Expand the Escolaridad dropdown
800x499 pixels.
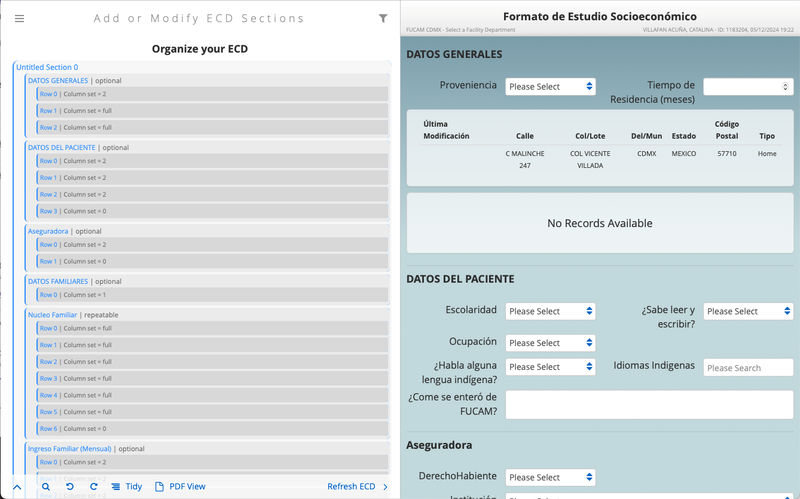pos(550,311)
